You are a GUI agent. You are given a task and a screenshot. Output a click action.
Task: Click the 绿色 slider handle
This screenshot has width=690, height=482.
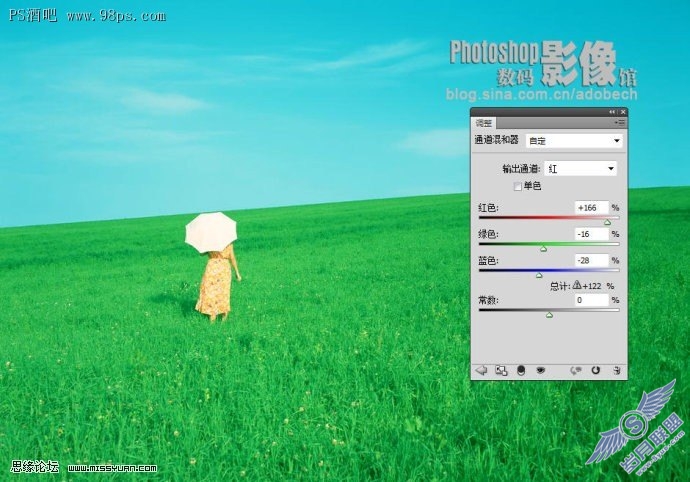[543, 249]
